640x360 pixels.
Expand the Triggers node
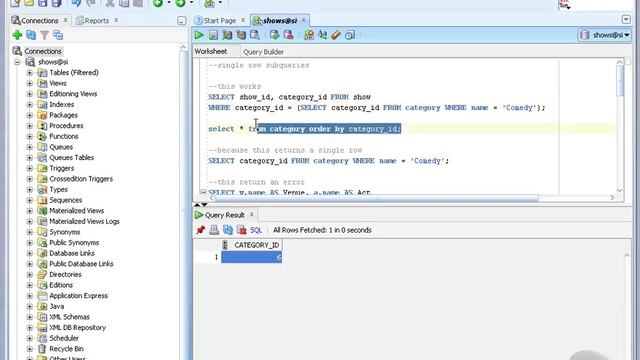point(29,168)
